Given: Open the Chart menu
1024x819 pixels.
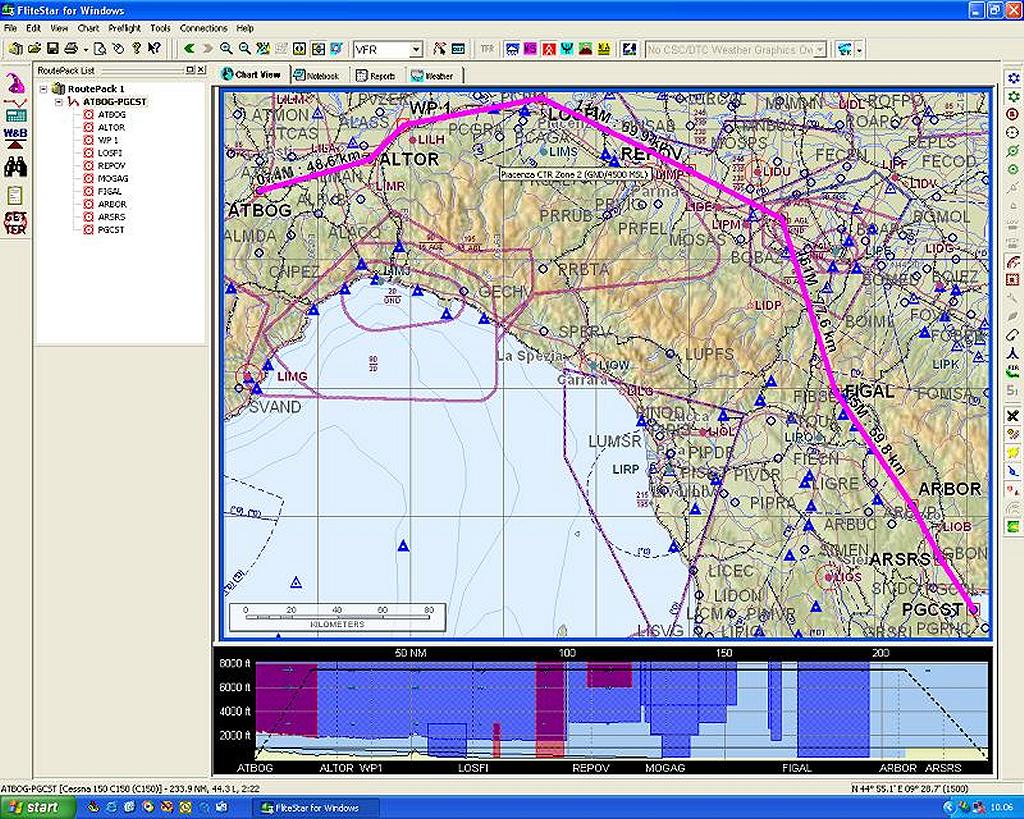Looking at the screenshot, I should [88, 29].
